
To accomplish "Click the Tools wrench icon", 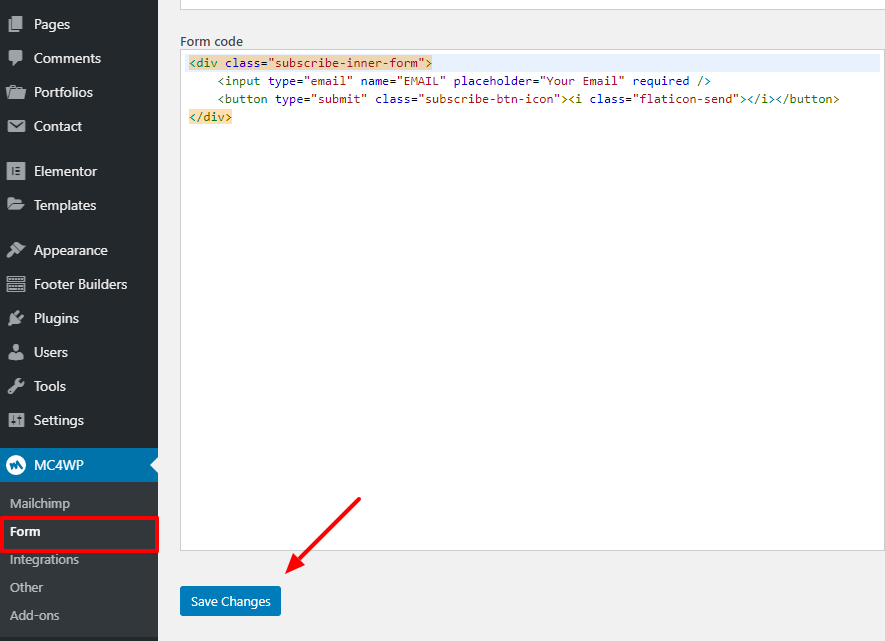I will (x=16, y=386).
